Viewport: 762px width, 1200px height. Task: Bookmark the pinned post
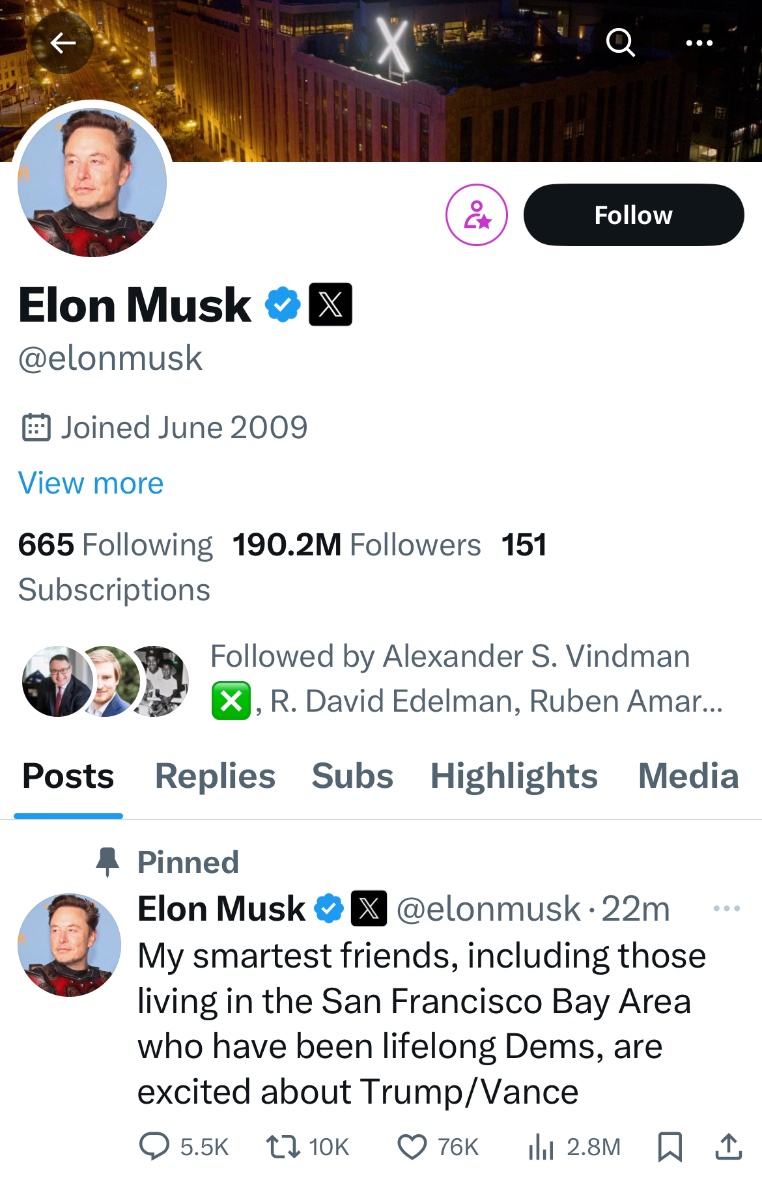point(670,1147)
